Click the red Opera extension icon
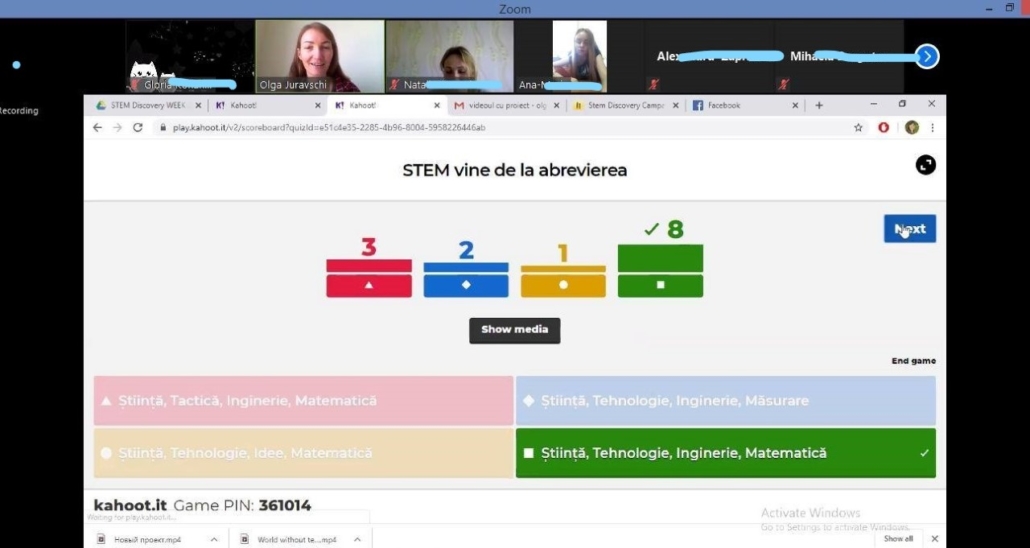This screenshot has height=548, width=1030. pos(884,128)
